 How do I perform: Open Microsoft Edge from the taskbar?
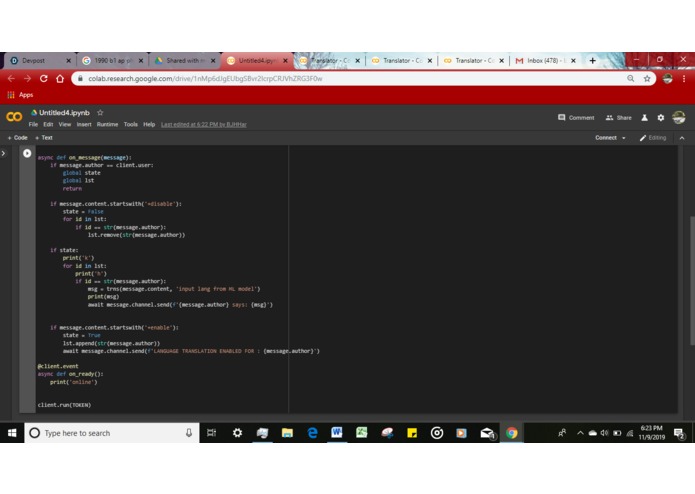312,433
